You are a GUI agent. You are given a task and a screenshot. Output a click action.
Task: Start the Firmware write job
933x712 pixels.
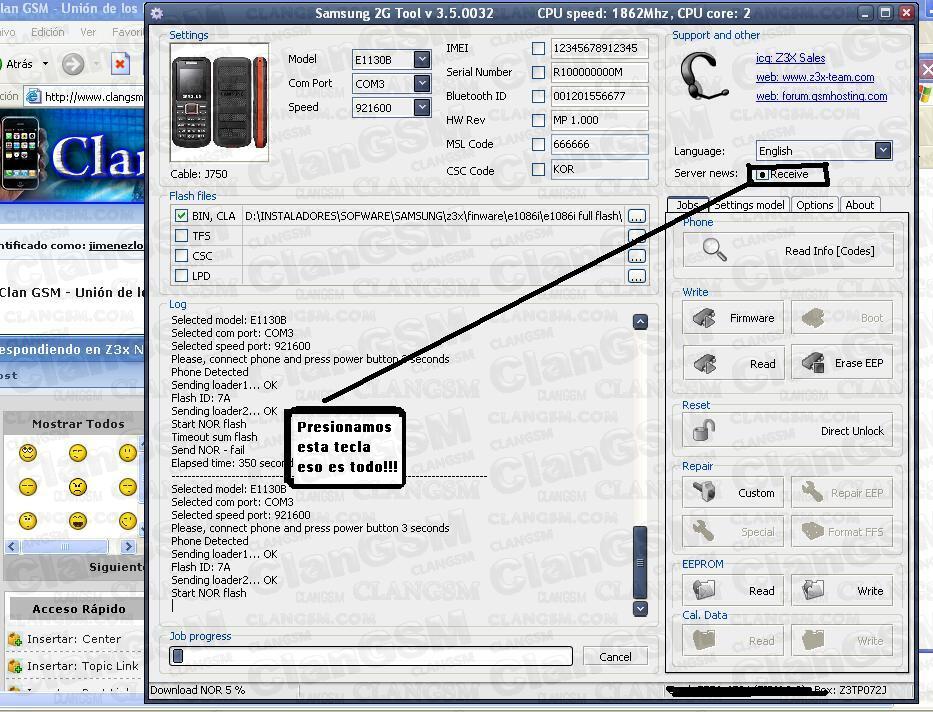coord(733,318)
